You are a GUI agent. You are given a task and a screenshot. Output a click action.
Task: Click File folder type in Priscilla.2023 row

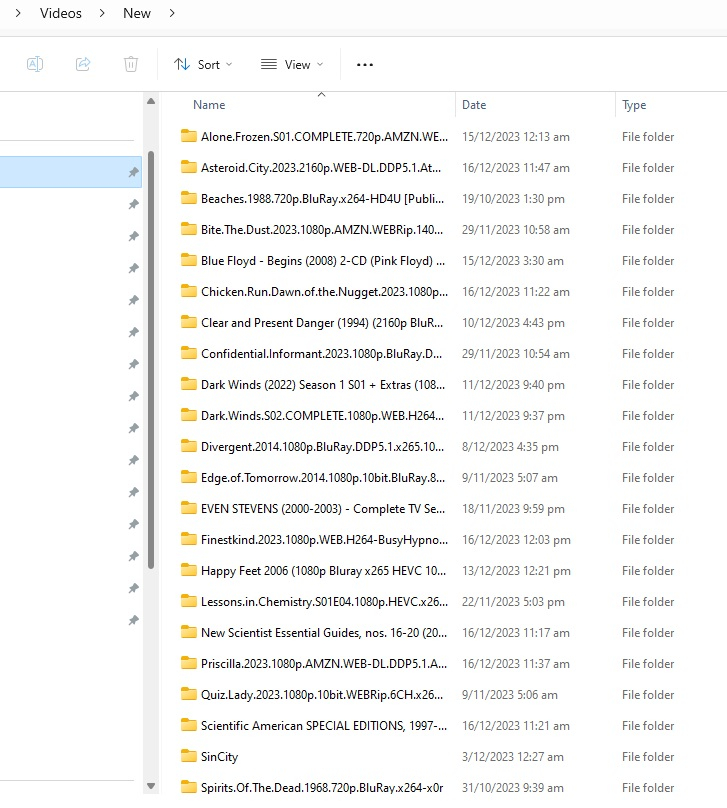coord(648,664)
